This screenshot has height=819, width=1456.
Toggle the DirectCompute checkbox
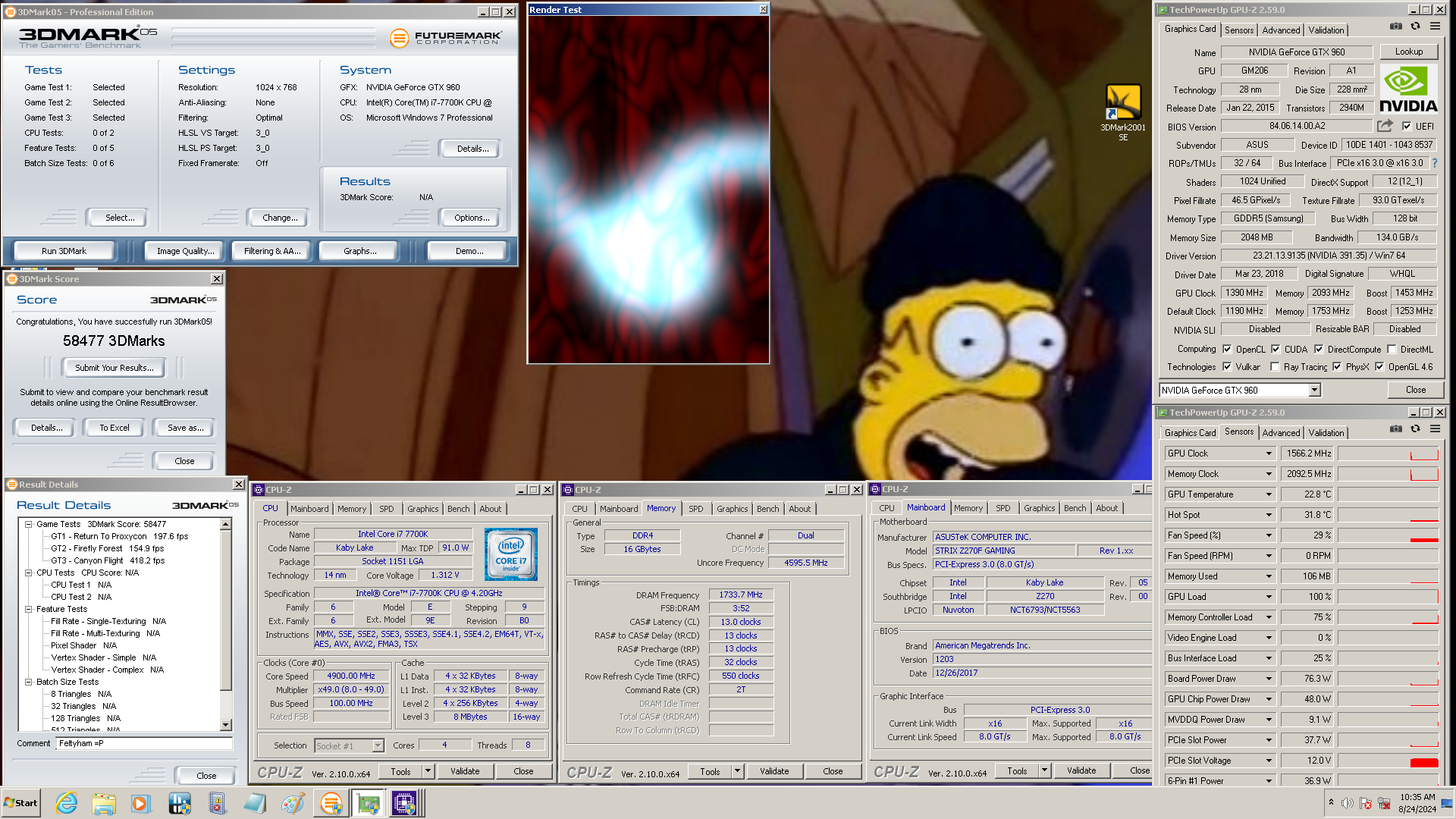click(1319, 350)
